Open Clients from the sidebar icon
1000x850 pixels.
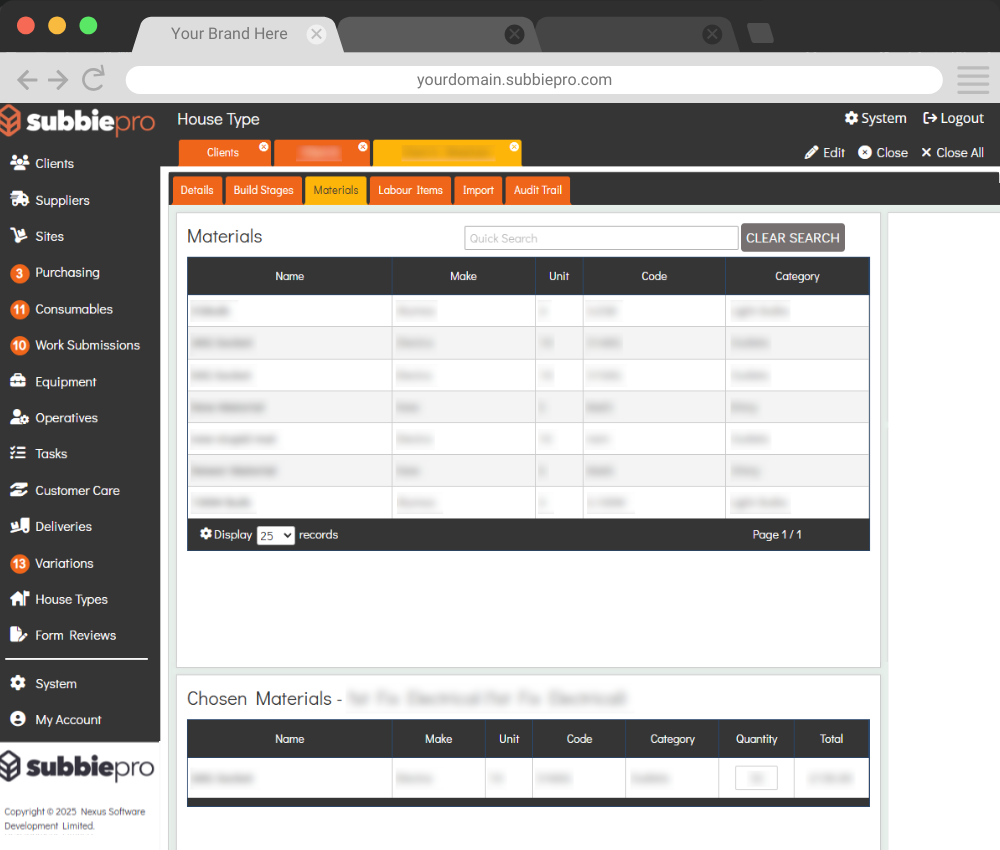19,163
